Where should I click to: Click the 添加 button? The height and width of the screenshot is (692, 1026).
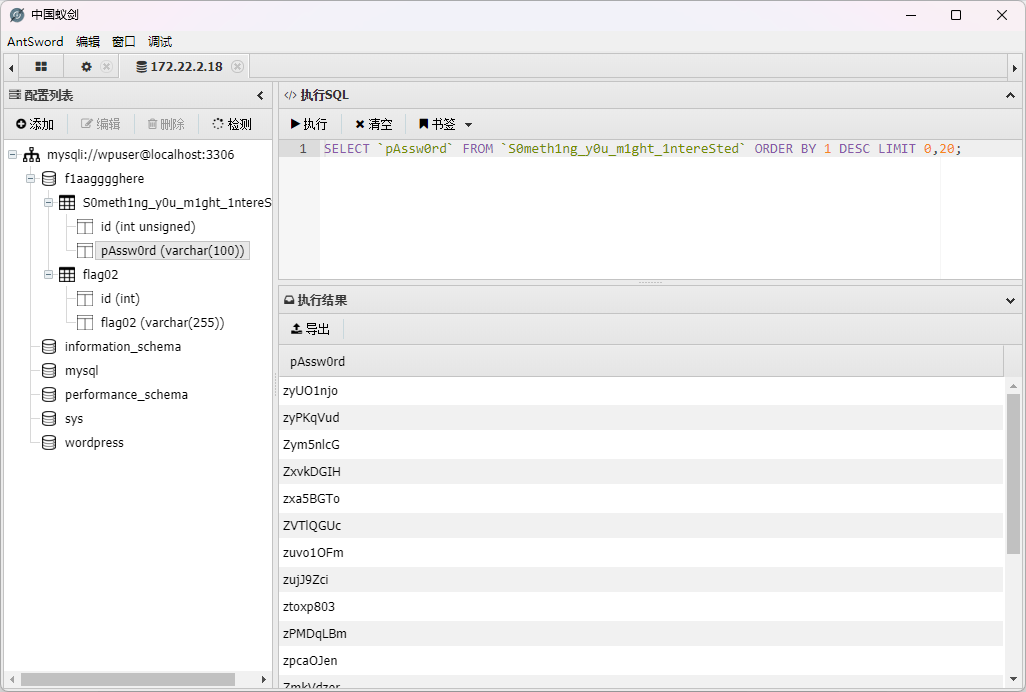tap(35, 124)
